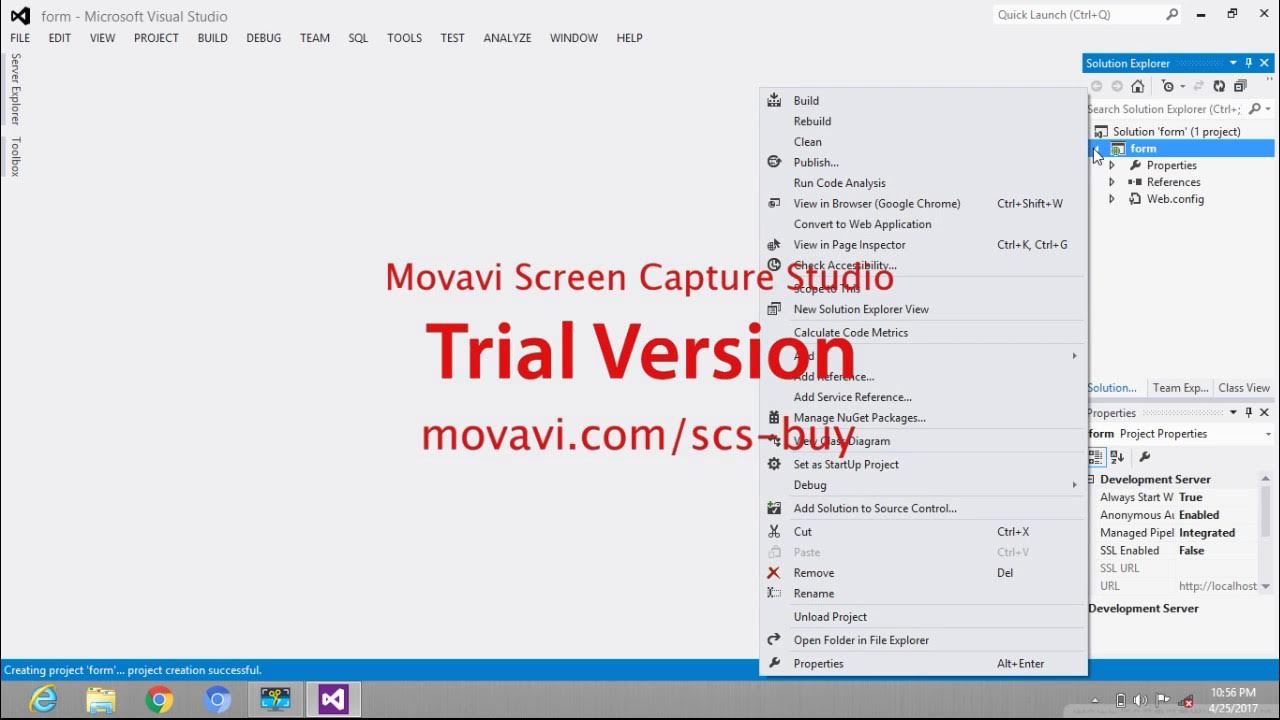The image size is (1280, 720).
Task: Open Internet Explorer from taskbar
Action: point(43,699)
